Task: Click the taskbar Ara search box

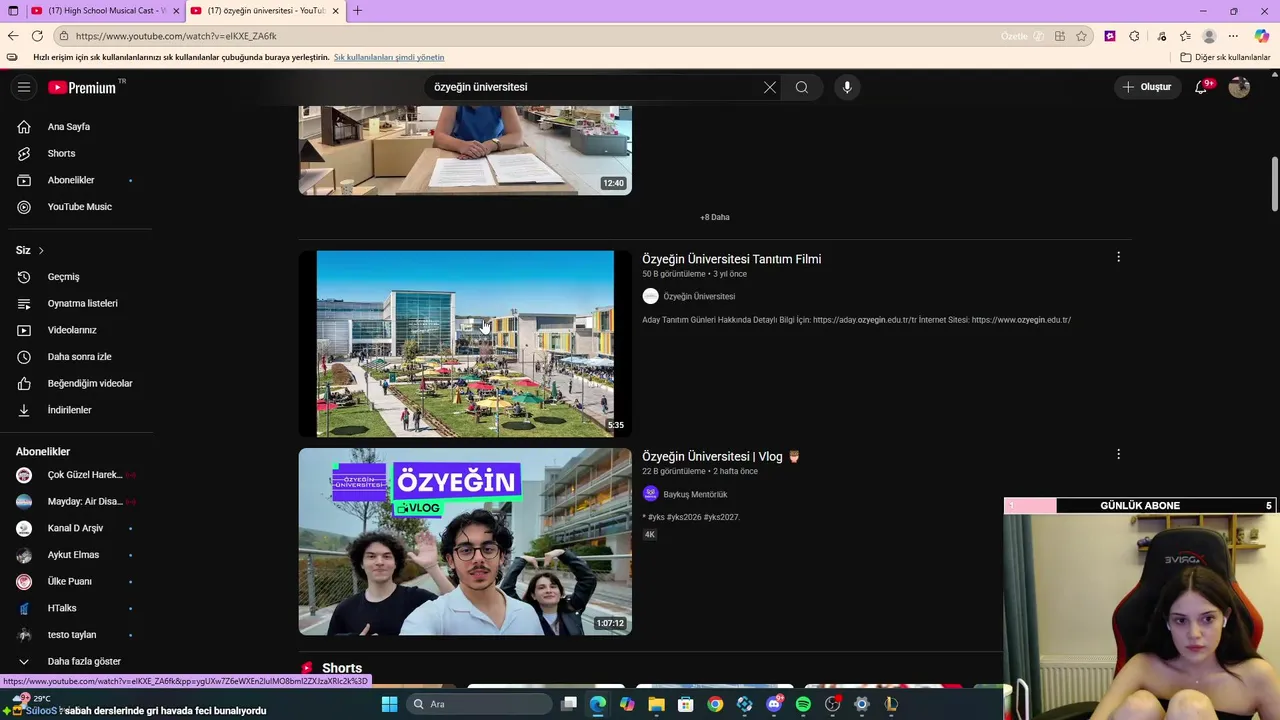Action: tap(480, 704)
